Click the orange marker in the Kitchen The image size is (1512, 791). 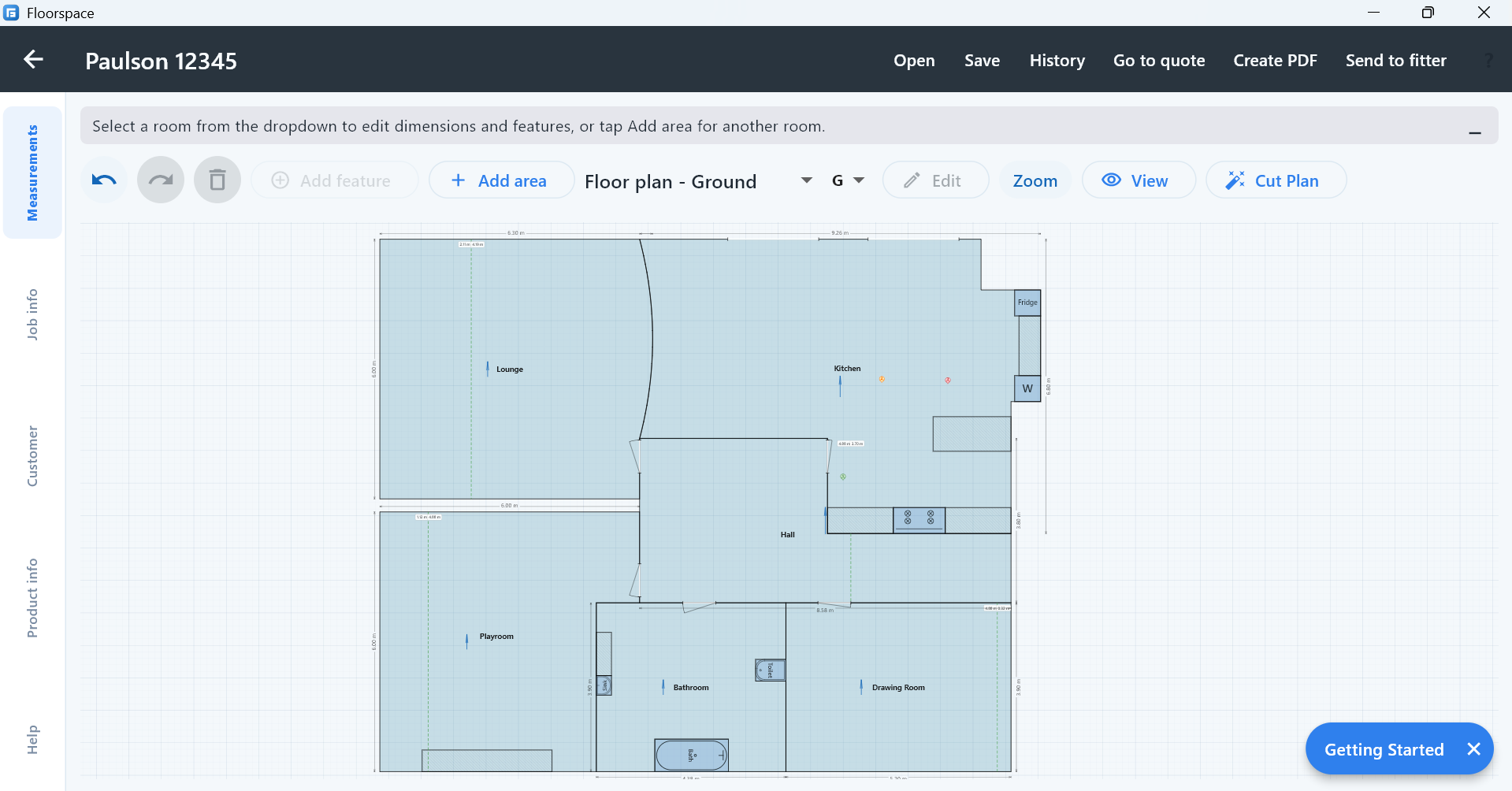882,379
